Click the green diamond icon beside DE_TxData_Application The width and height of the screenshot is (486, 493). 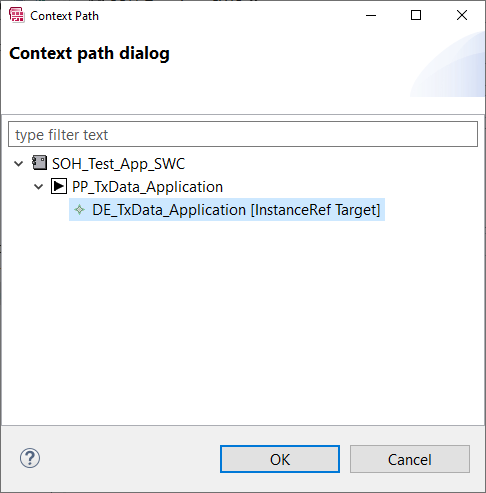80,210
